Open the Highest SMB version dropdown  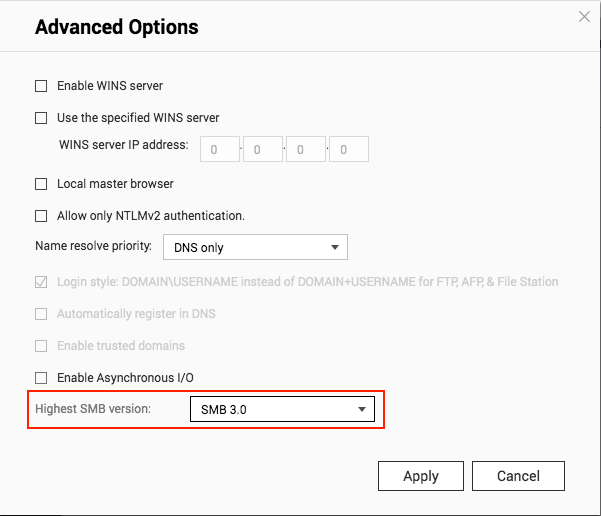click(x=282, y=409)
